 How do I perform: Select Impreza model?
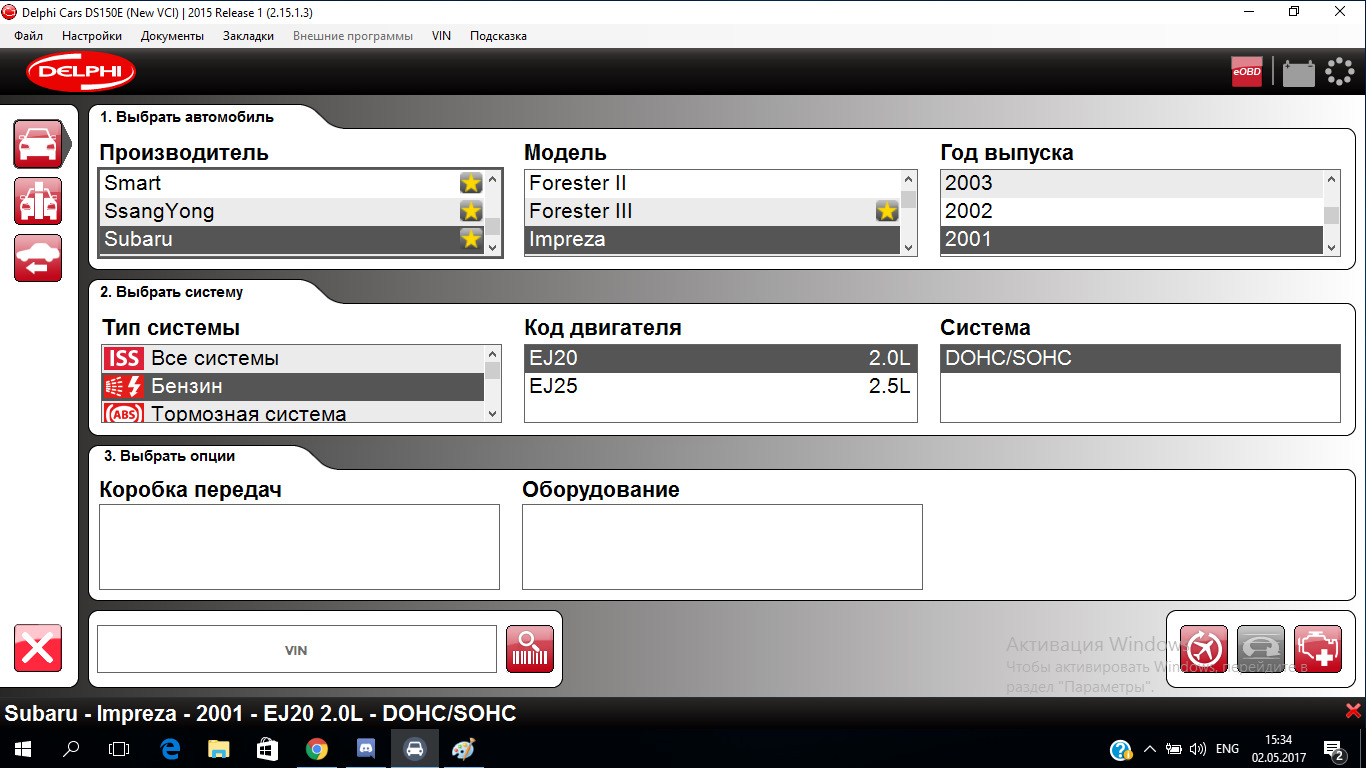pyautogui.click(x=712, y=239)
